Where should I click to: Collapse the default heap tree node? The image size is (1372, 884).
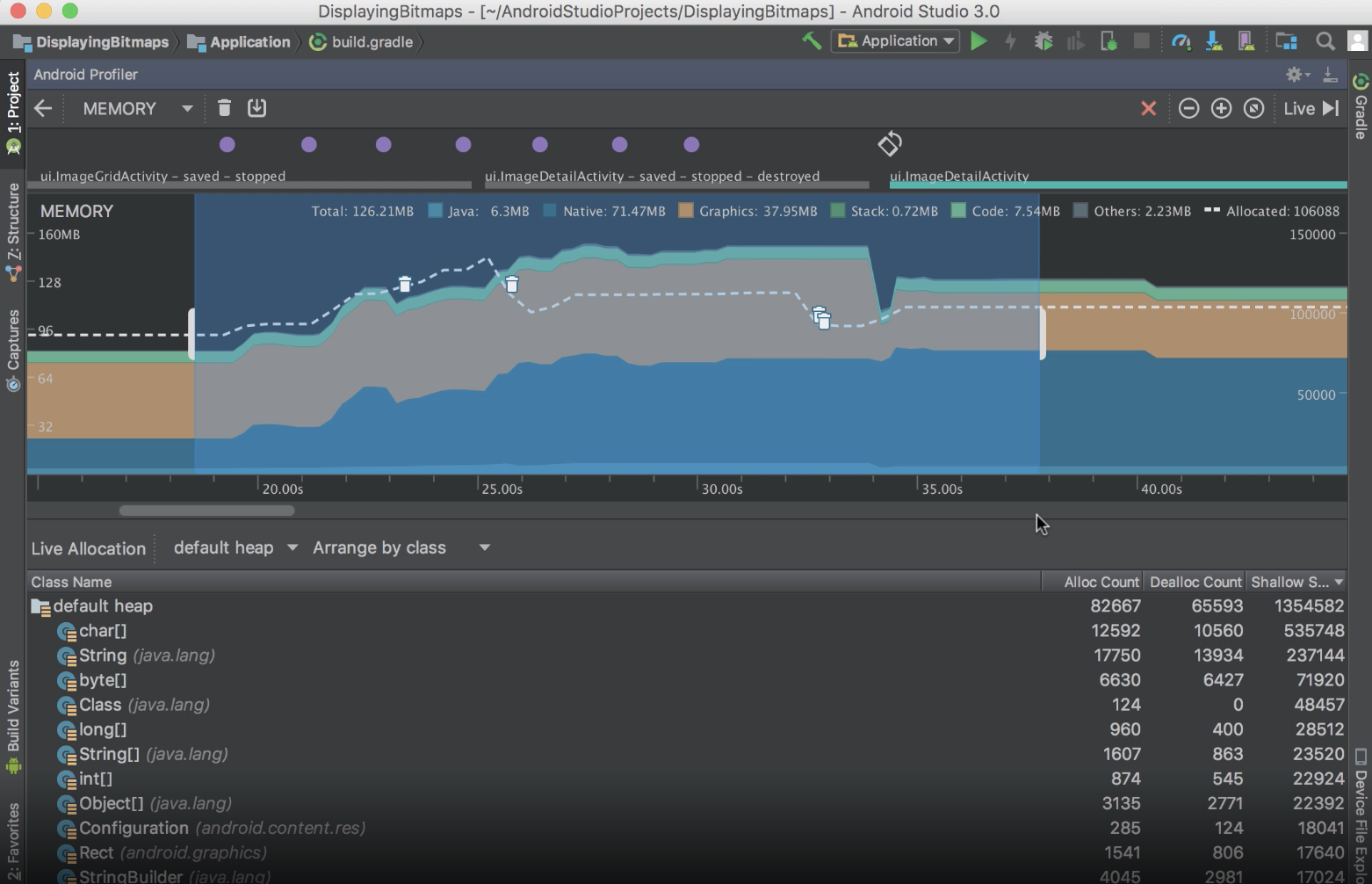click(x=40, y=606)
